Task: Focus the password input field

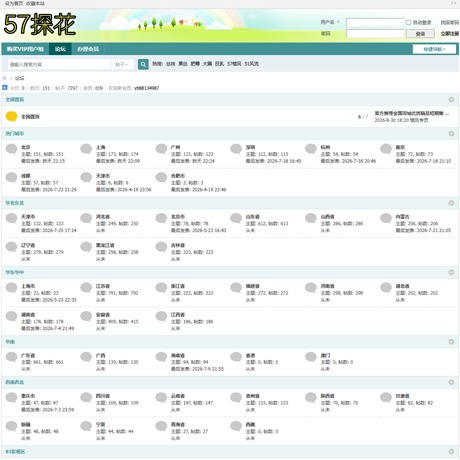Action: 375,34
